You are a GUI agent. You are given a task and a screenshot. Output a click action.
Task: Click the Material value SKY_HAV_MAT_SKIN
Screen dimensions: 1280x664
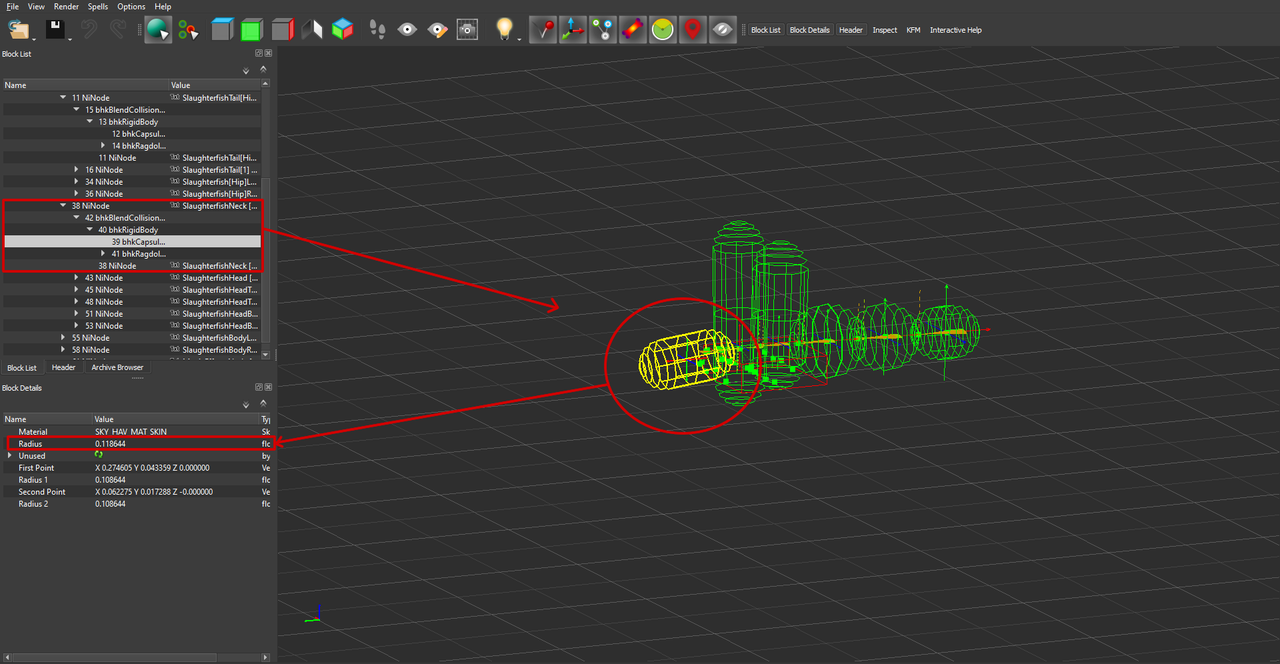point(131,431)
